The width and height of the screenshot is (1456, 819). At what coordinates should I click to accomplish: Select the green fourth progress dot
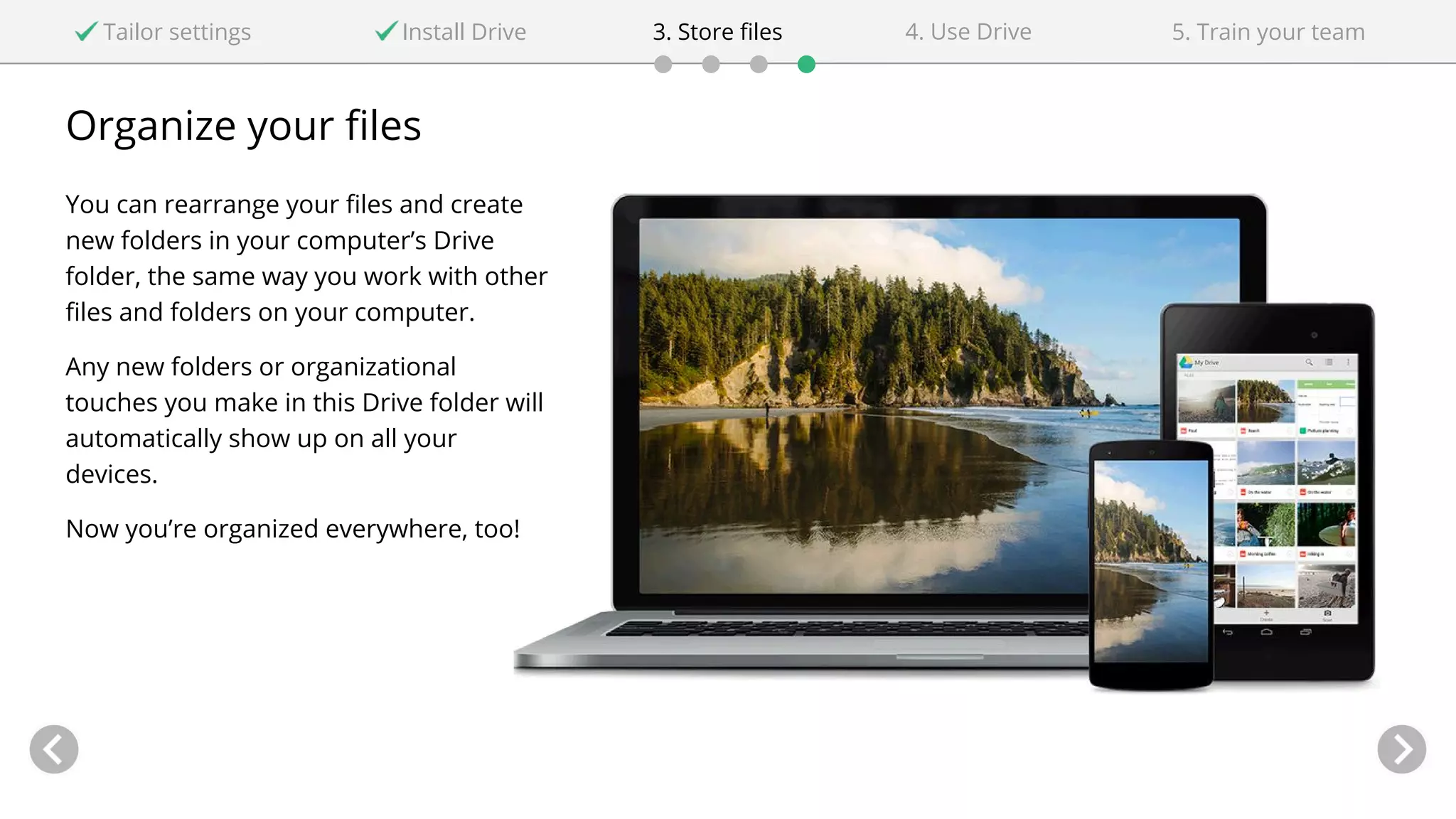[806, 65]
